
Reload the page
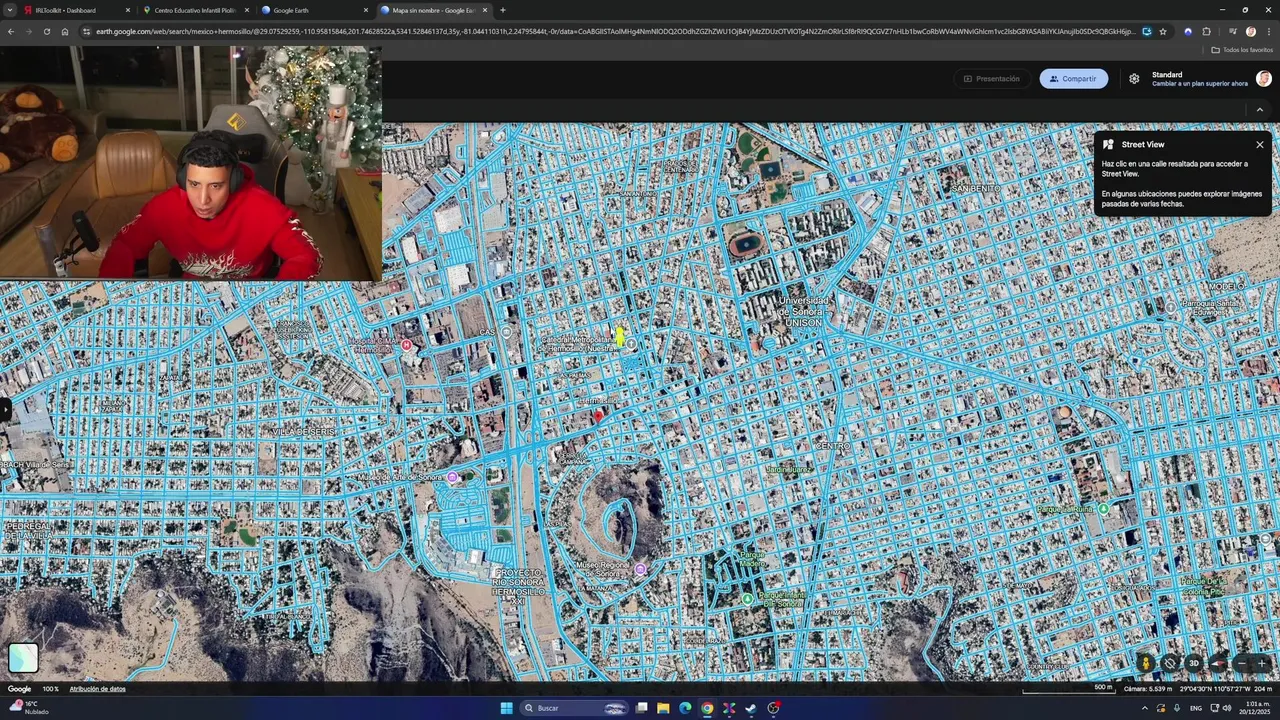46,31
